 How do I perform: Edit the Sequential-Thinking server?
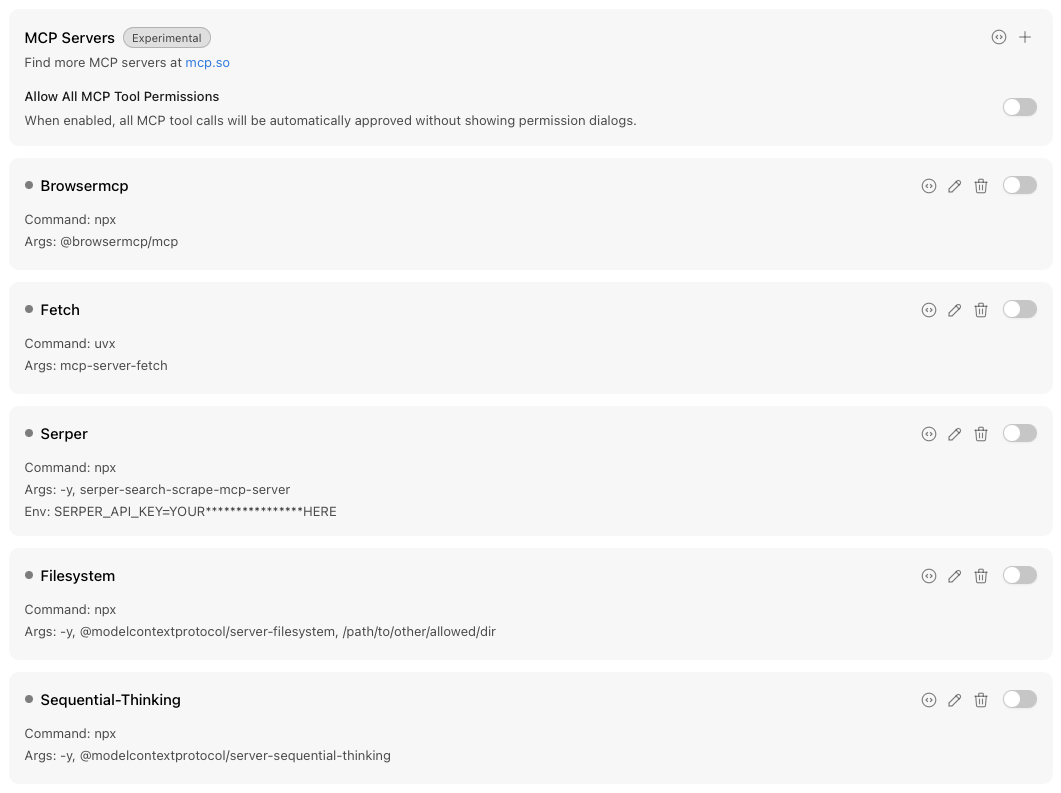coord(955,700)
